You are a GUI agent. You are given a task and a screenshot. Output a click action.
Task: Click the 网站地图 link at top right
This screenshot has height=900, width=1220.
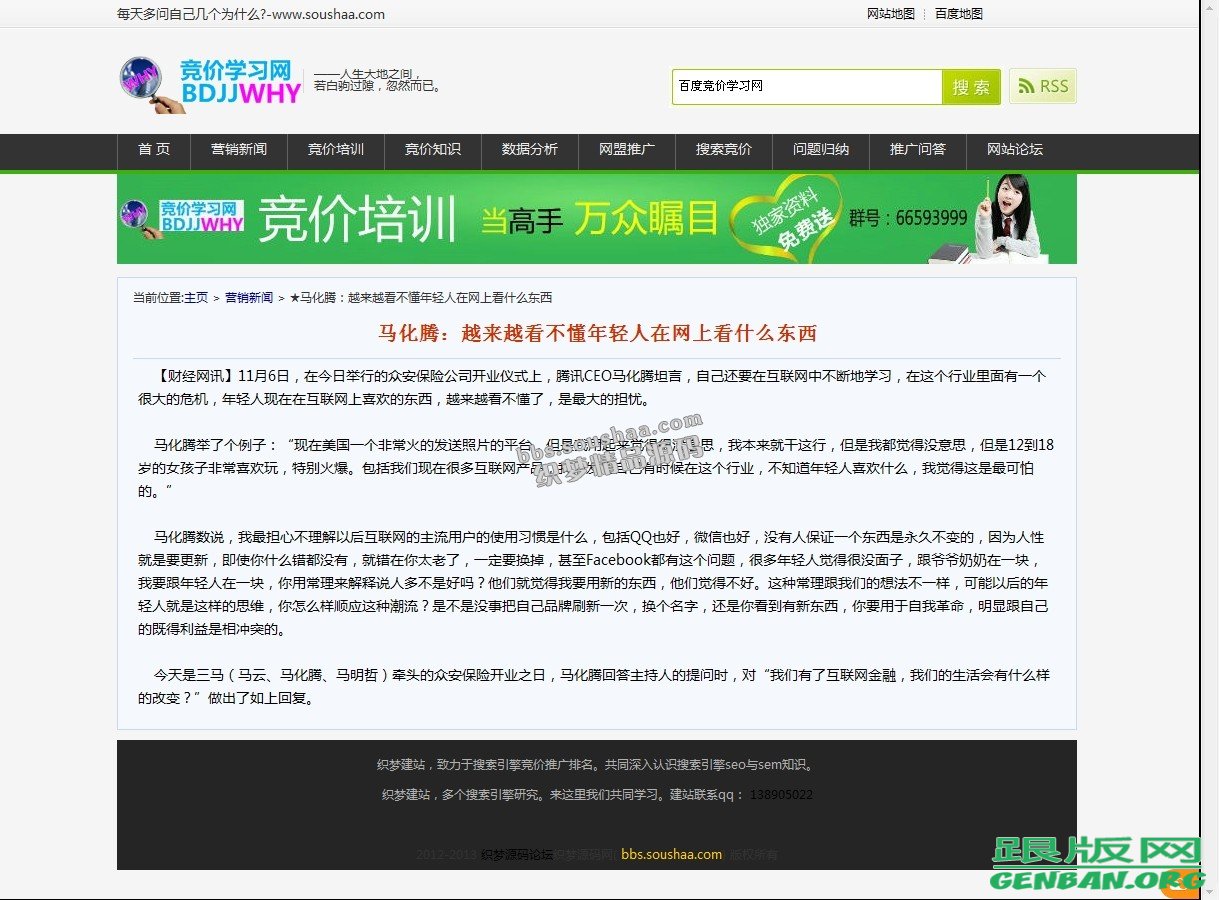point(893,14)
